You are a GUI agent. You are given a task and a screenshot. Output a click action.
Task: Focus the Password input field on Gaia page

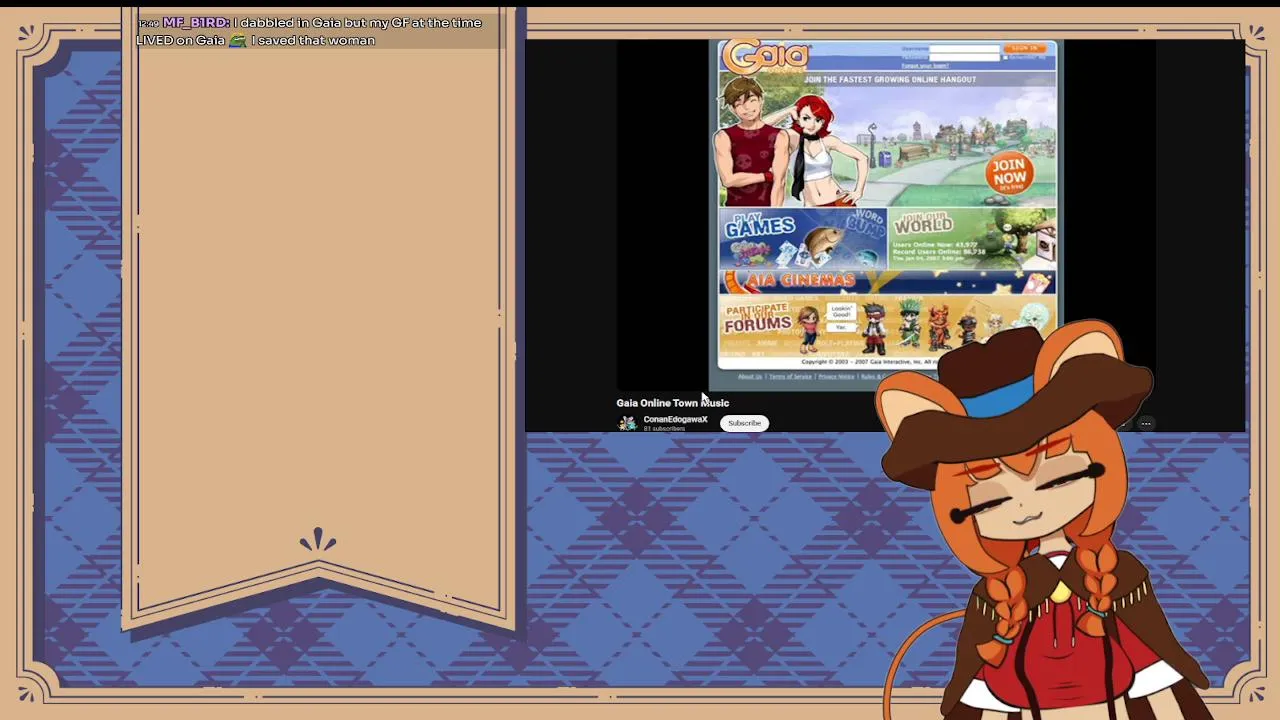pyautogui.click(x=965, y=58)
